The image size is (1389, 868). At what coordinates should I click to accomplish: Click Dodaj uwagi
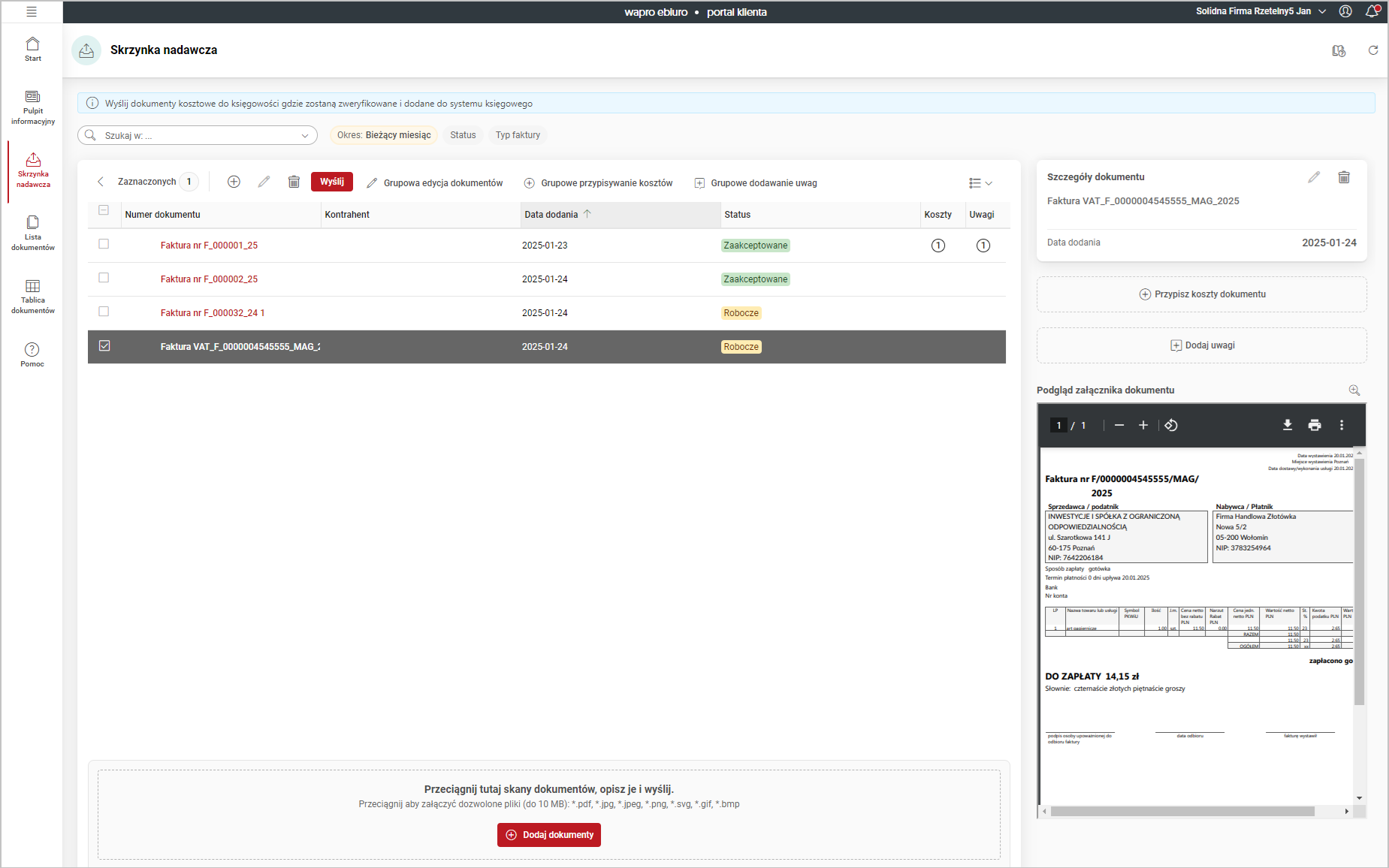pos(1202,345)
